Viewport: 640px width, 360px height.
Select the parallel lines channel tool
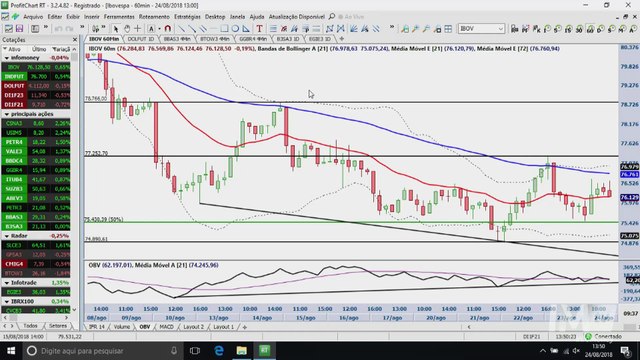point(203,29)
